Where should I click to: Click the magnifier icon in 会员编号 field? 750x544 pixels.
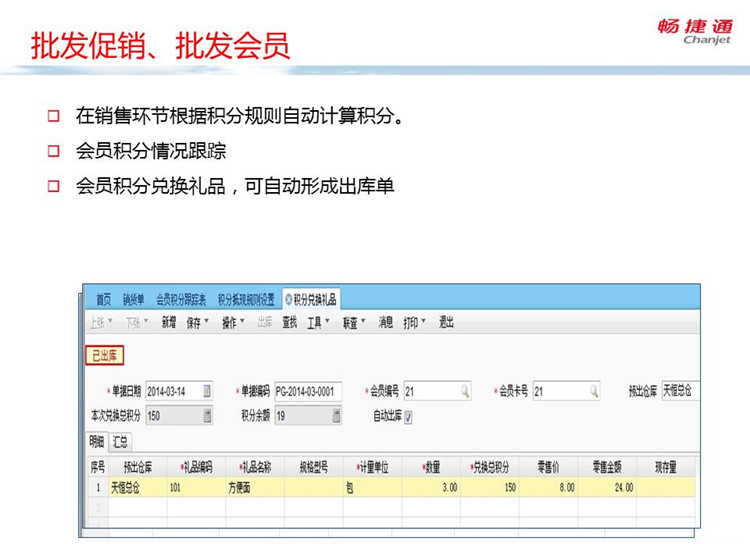(464, 391)
